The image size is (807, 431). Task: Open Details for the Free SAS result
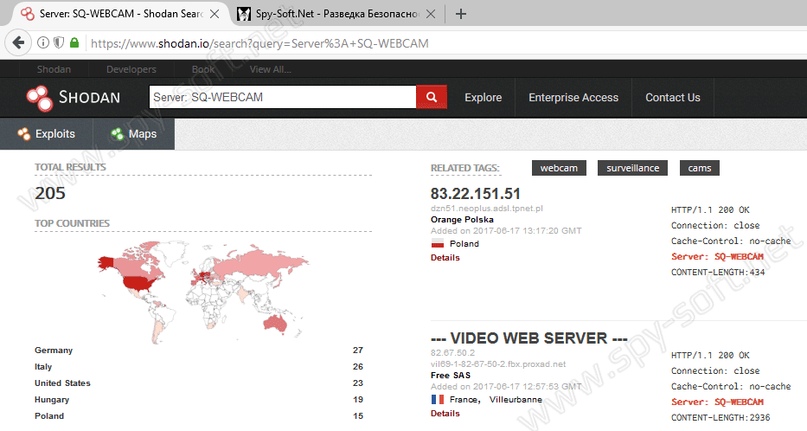(445, 413)
